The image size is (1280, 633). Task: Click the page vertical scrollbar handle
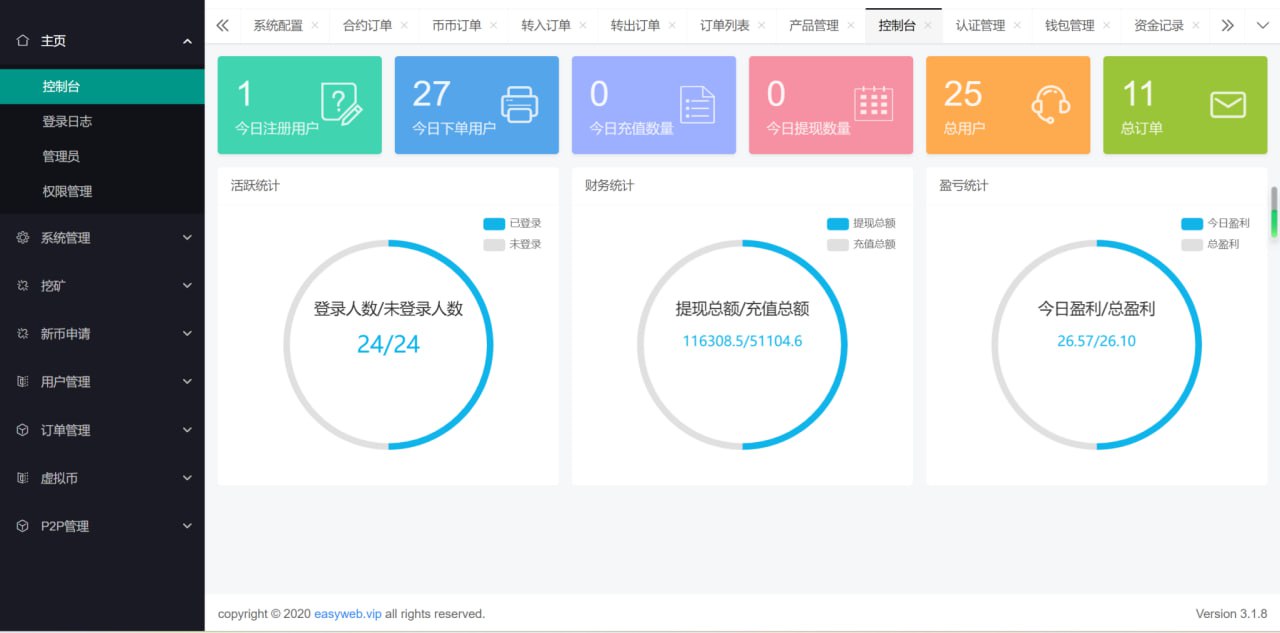coord(1274,212)
